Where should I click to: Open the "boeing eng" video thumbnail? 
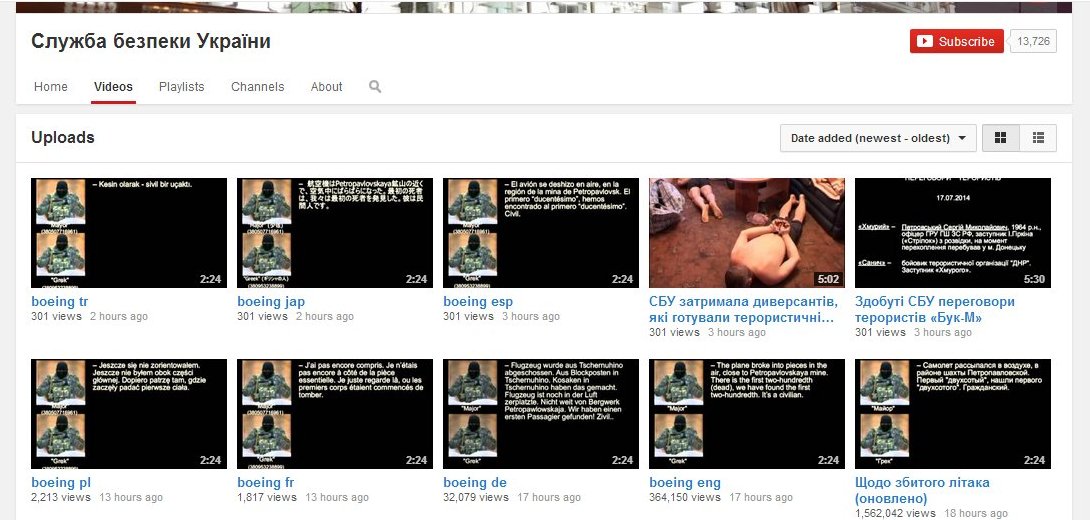tap(747, 414)
